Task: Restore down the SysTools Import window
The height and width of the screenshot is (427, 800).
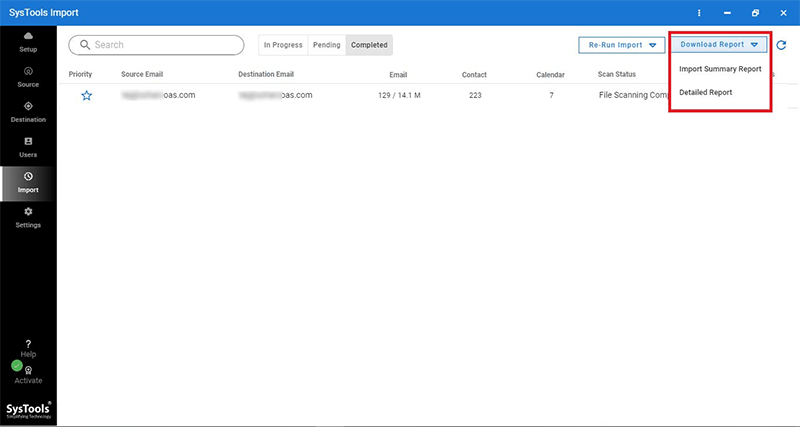Action: 756,13
